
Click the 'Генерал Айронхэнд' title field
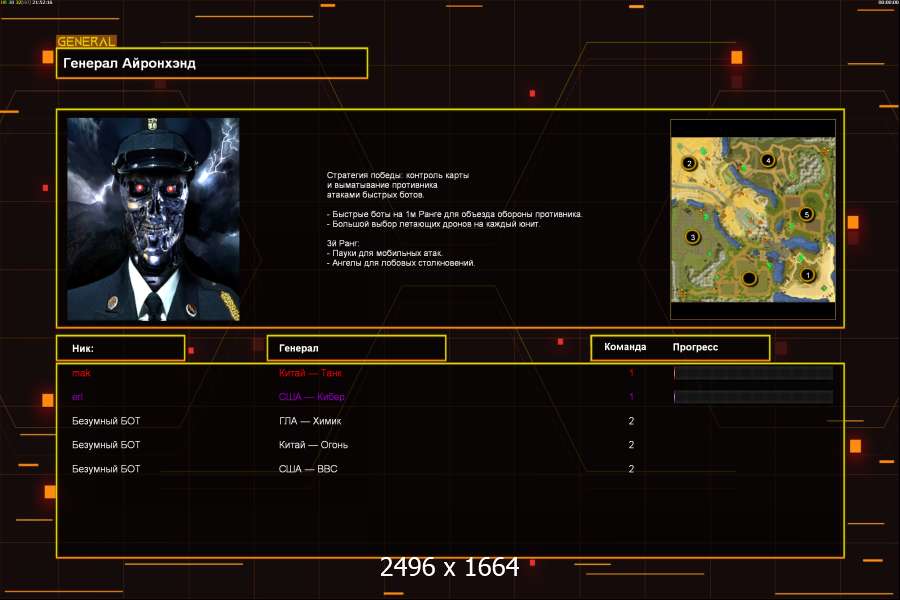[212, 63]
